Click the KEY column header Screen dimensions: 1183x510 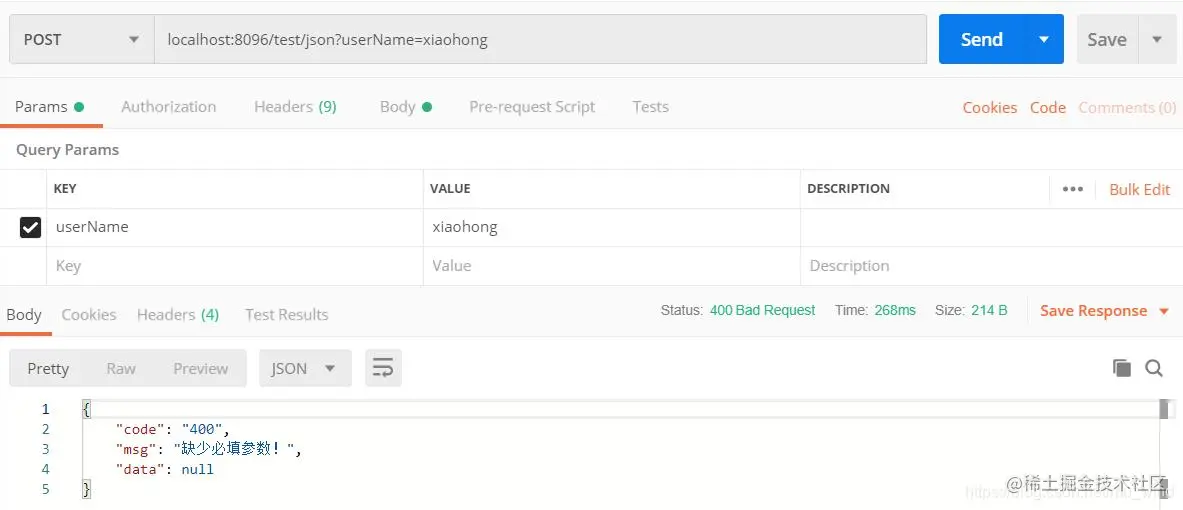tap(65, 189)
